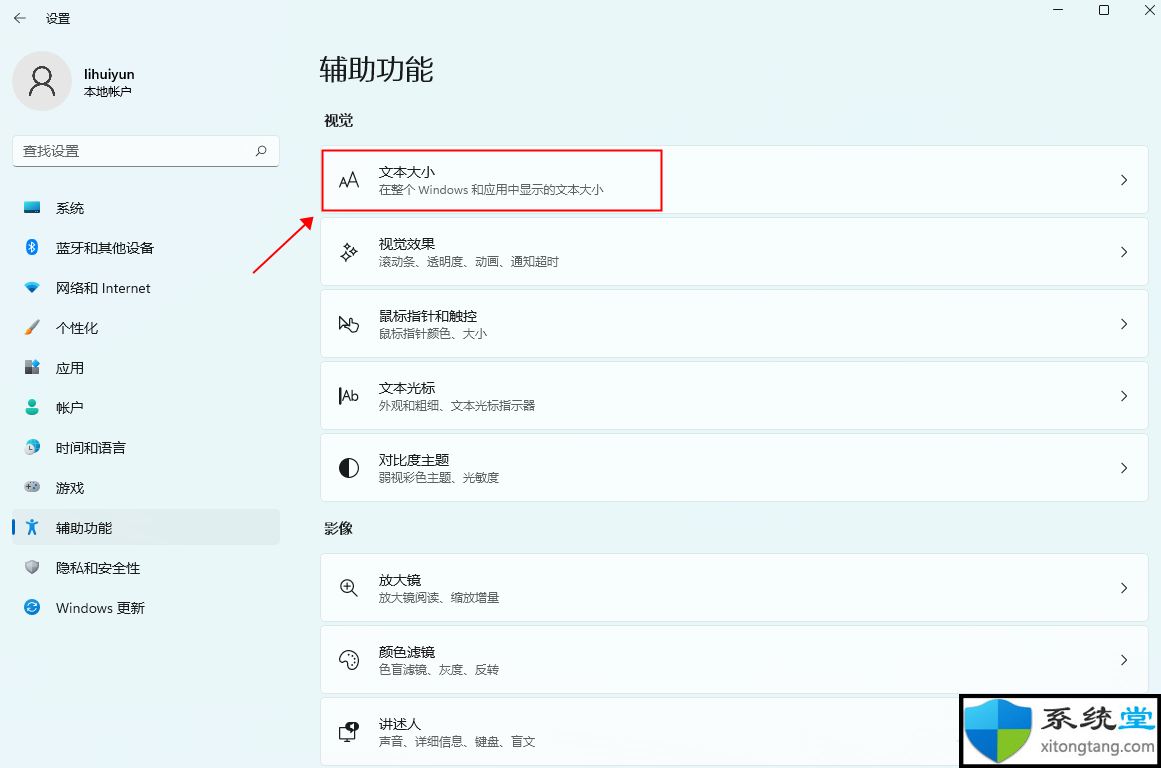Click the update icon beside Windows 更新
The image size is (1161, 768).
click(x=32, y=607)
